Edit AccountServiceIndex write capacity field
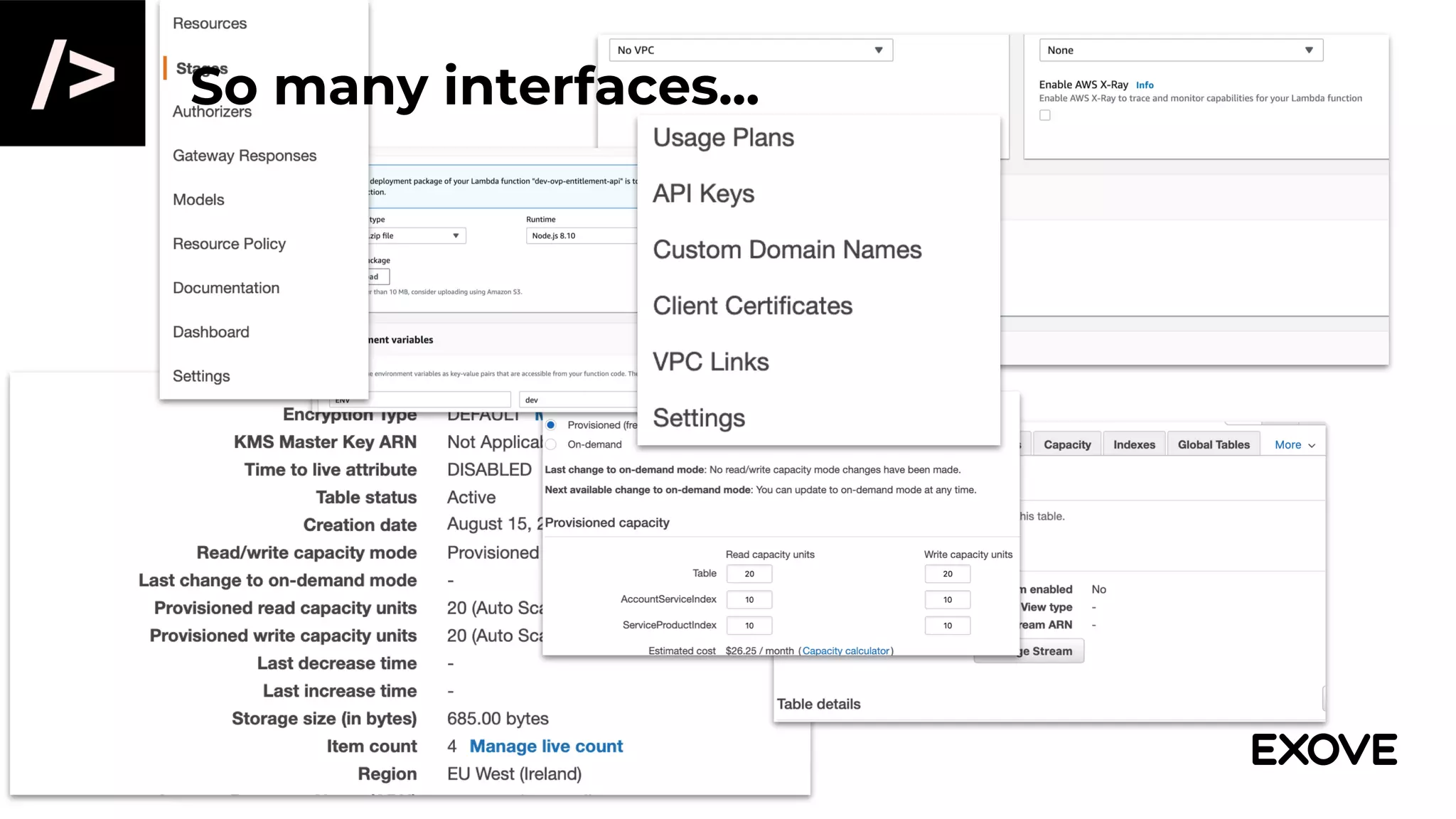The height and width of the screenshot is (819, 1456). click(948, 600)
